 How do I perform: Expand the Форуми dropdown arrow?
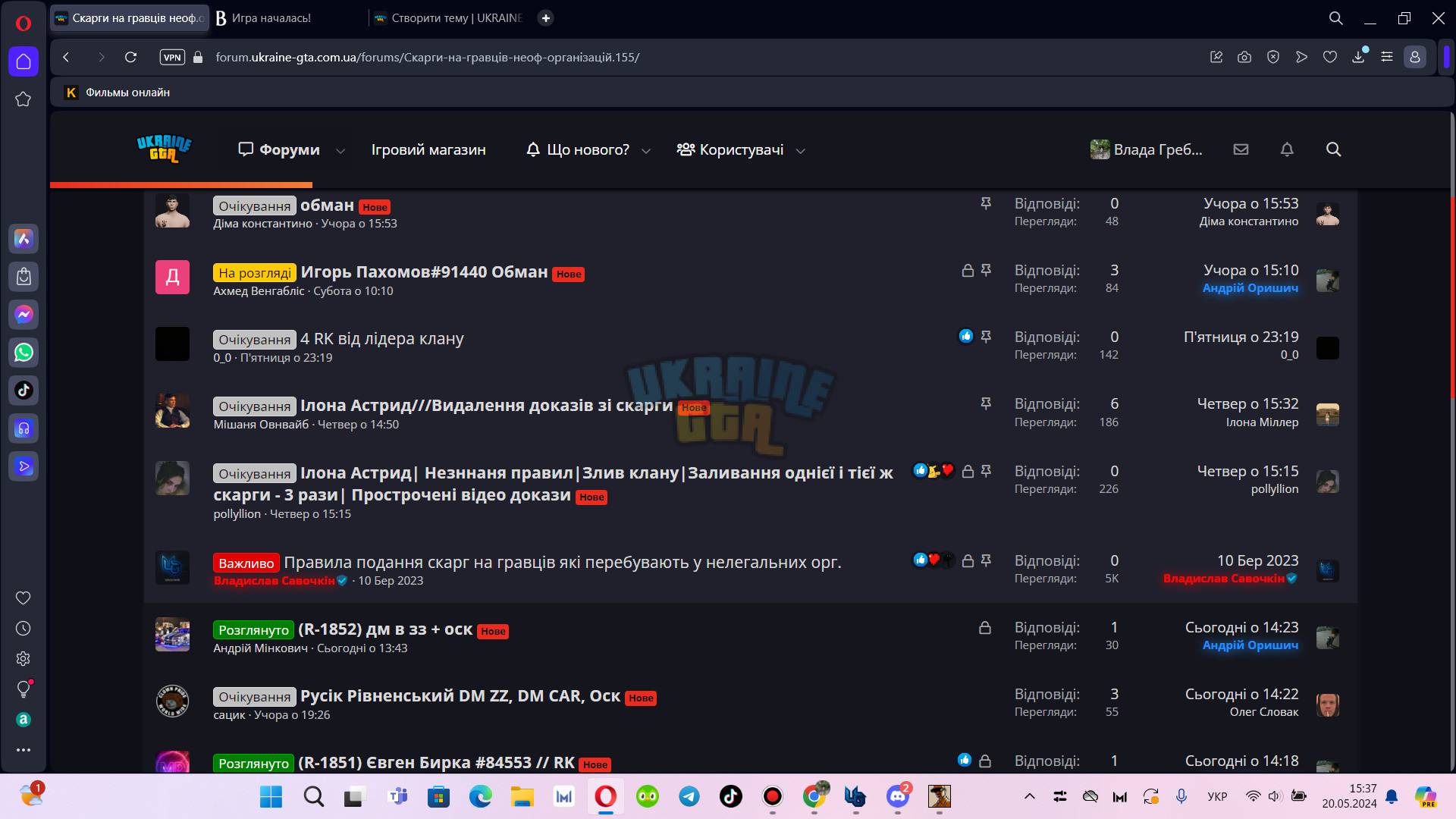[340, 151]
